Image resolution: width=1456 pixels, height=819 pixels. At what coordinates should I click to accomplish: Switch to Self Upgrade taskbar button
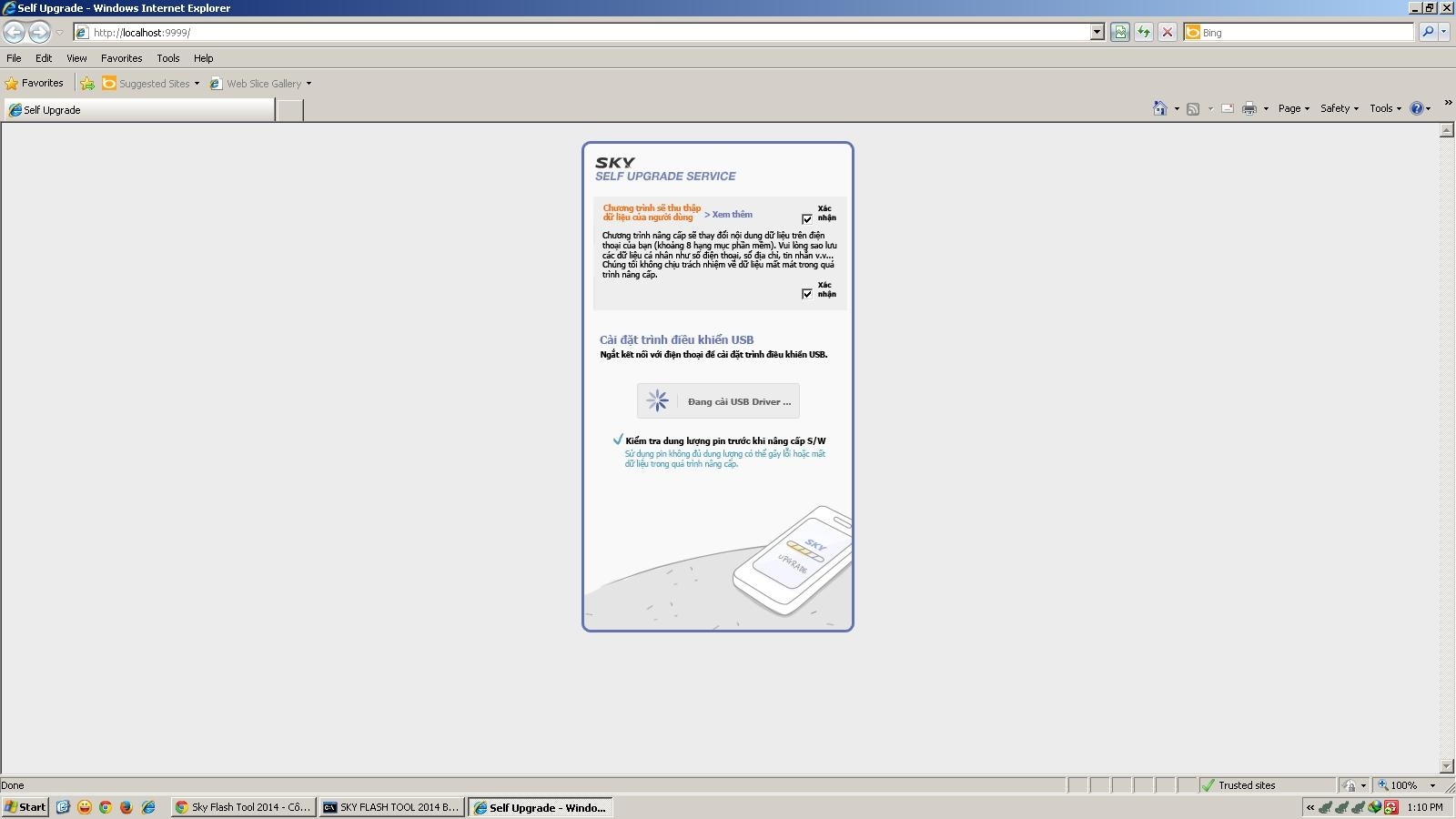coord(541,807)
